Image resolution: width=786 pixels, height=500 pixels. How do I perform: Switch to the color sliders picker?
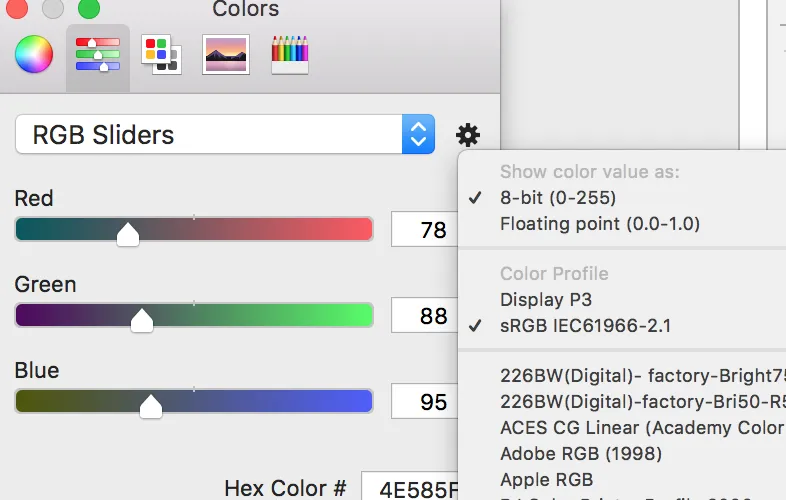click(98, 54)
